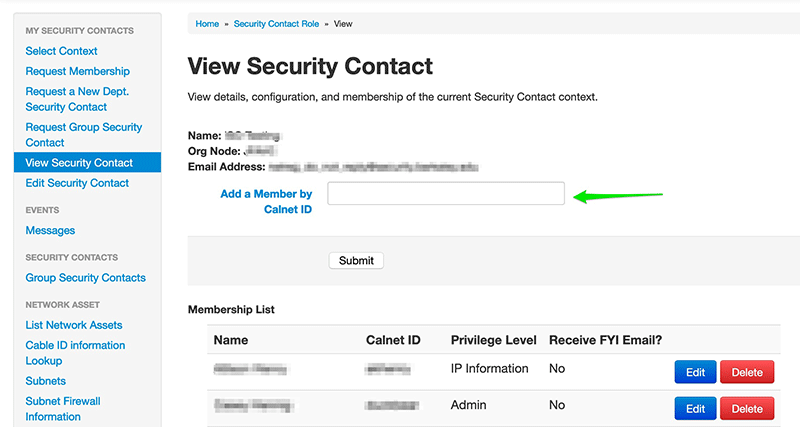Open Edit Security Contact in sidebar
This screenshot has width=800, height=427.
coord(77,183)
